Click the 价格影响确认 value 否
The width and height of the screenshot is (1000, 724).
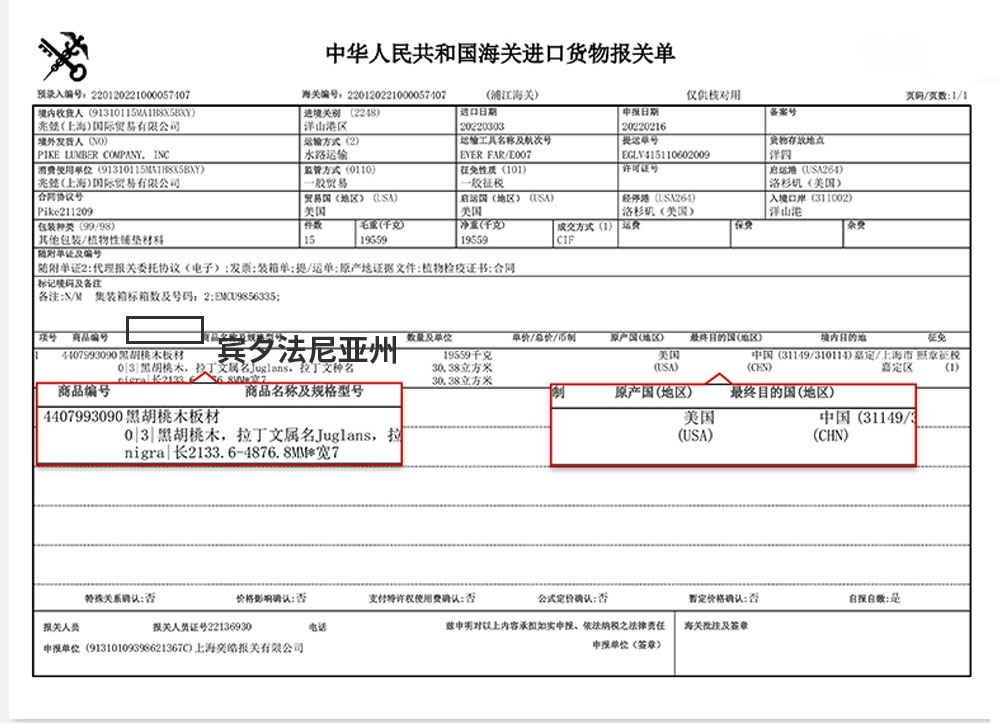301,598
